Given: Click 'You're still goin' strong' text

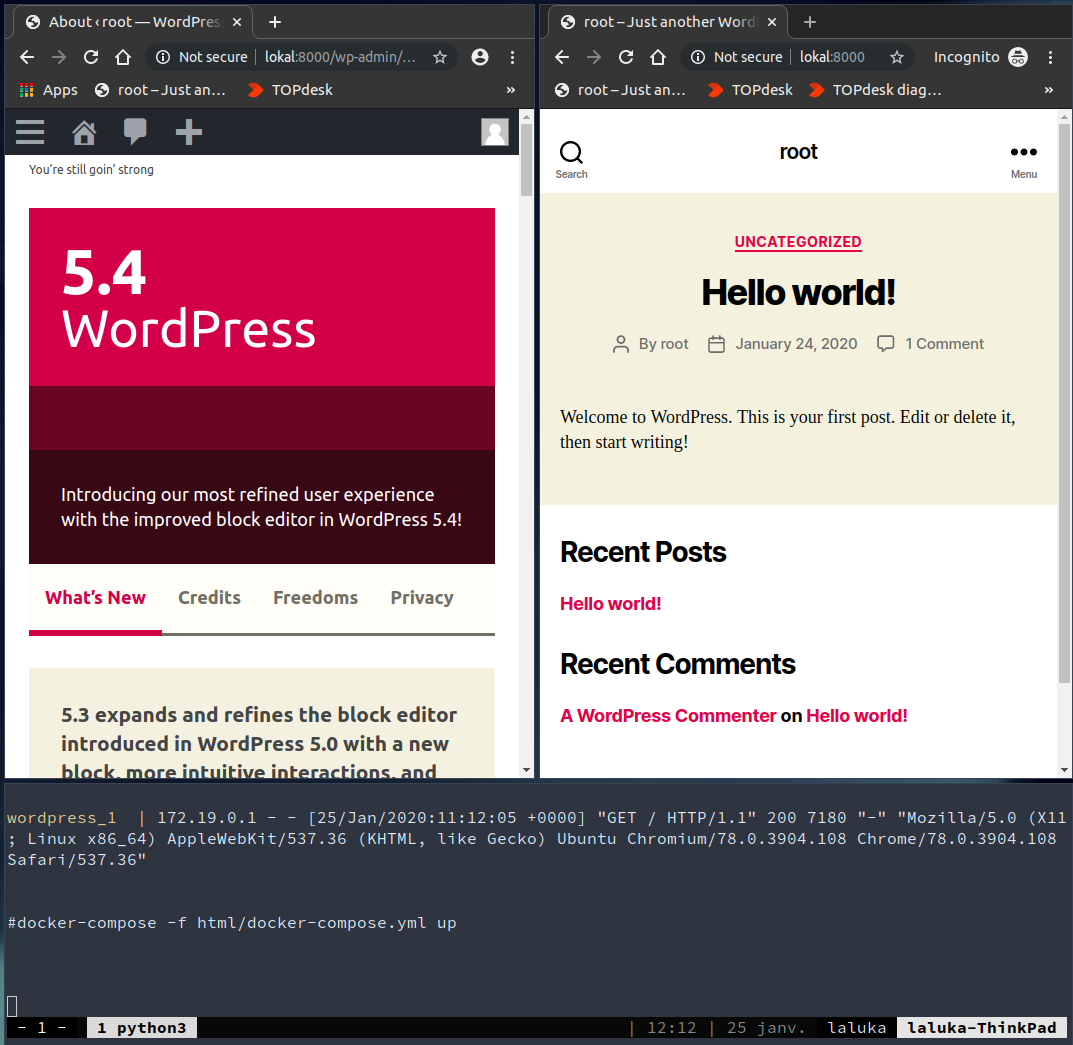Looking at the screenshot, I should pyautogui.click(x=91, y=170).
